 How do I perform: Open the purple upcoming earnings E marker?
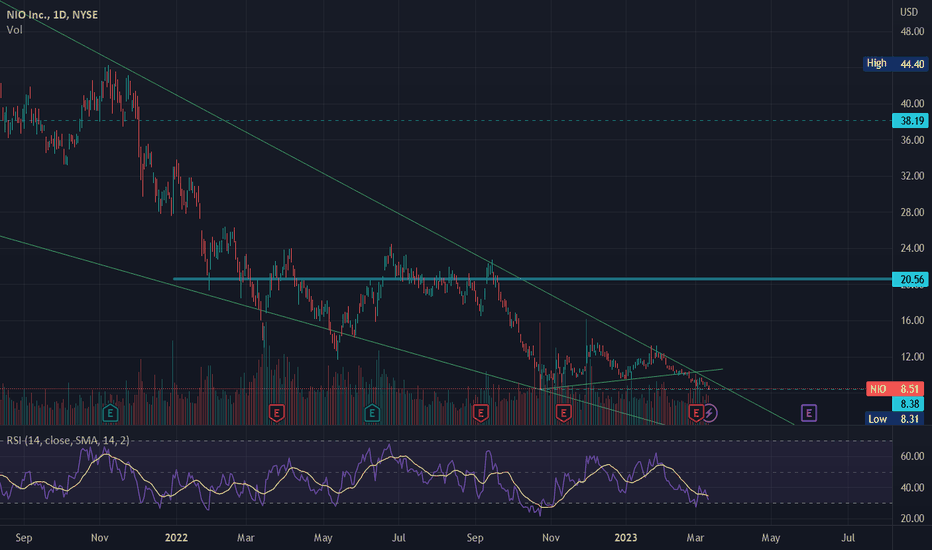click(808, 412)
